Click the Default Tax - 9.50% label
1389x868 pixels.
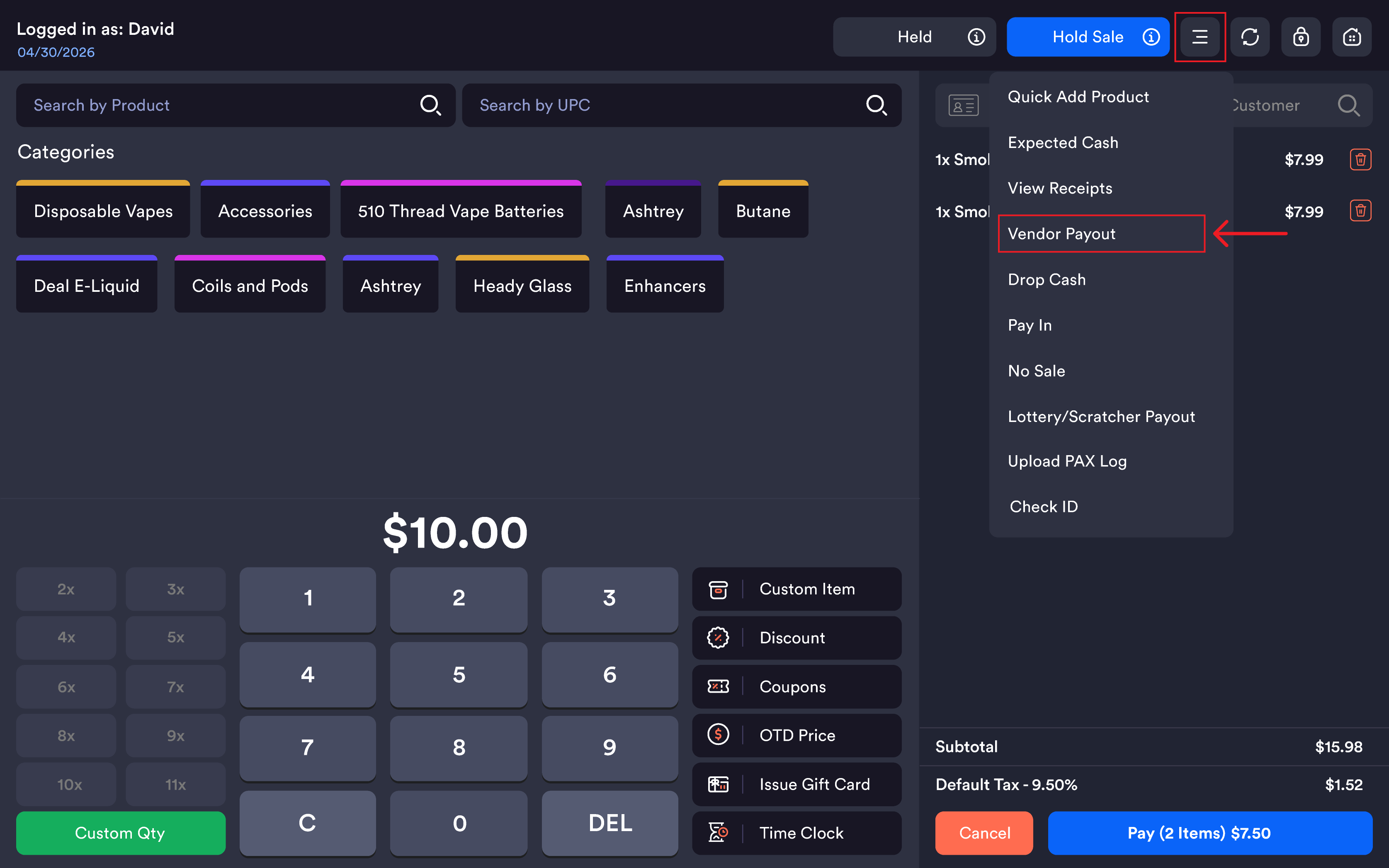pos(1006,785)
